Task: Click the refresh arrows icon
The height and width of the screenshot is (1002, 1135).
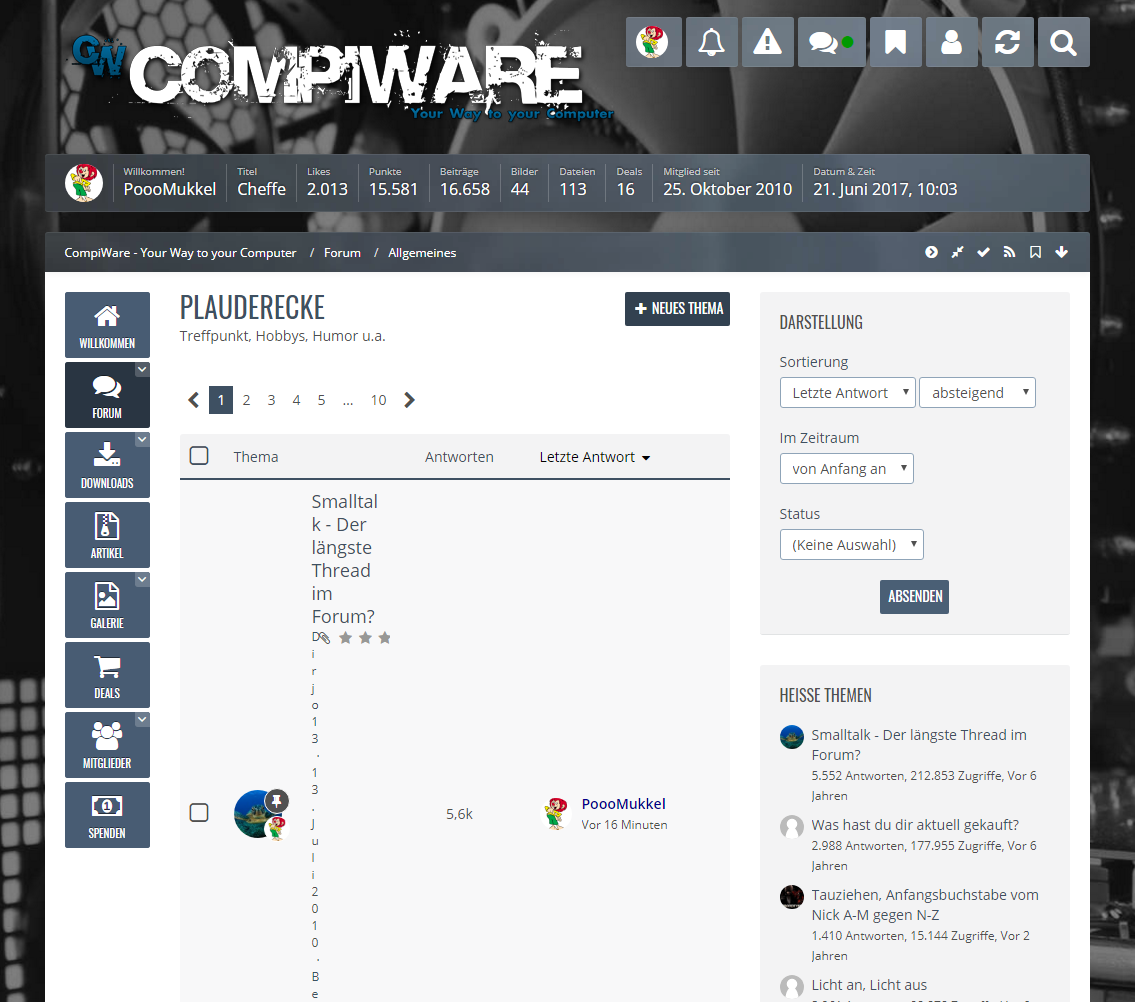Action: [1007, 42]
